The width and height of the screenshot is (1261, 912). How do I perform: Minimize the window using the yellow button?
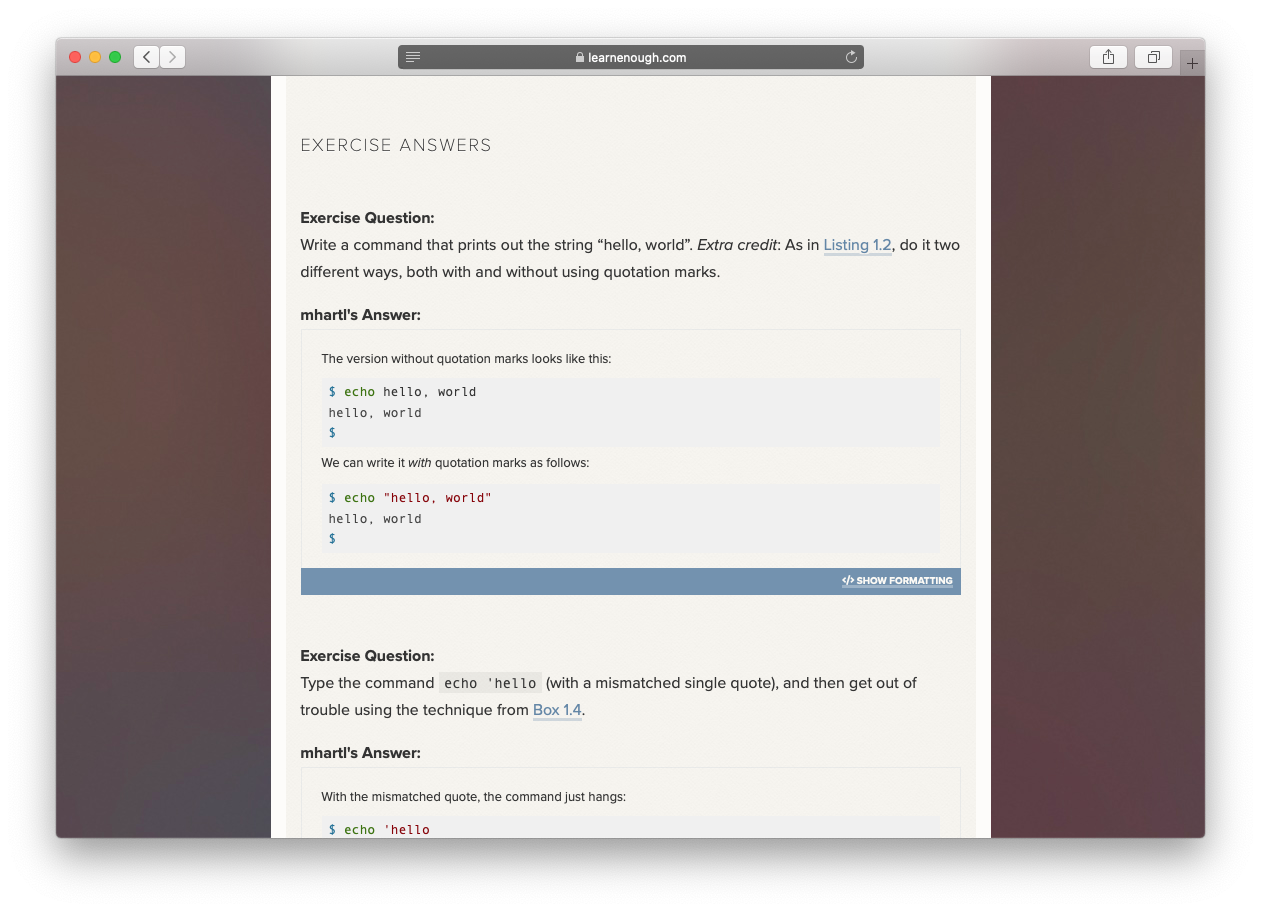[x=95, y=57]
